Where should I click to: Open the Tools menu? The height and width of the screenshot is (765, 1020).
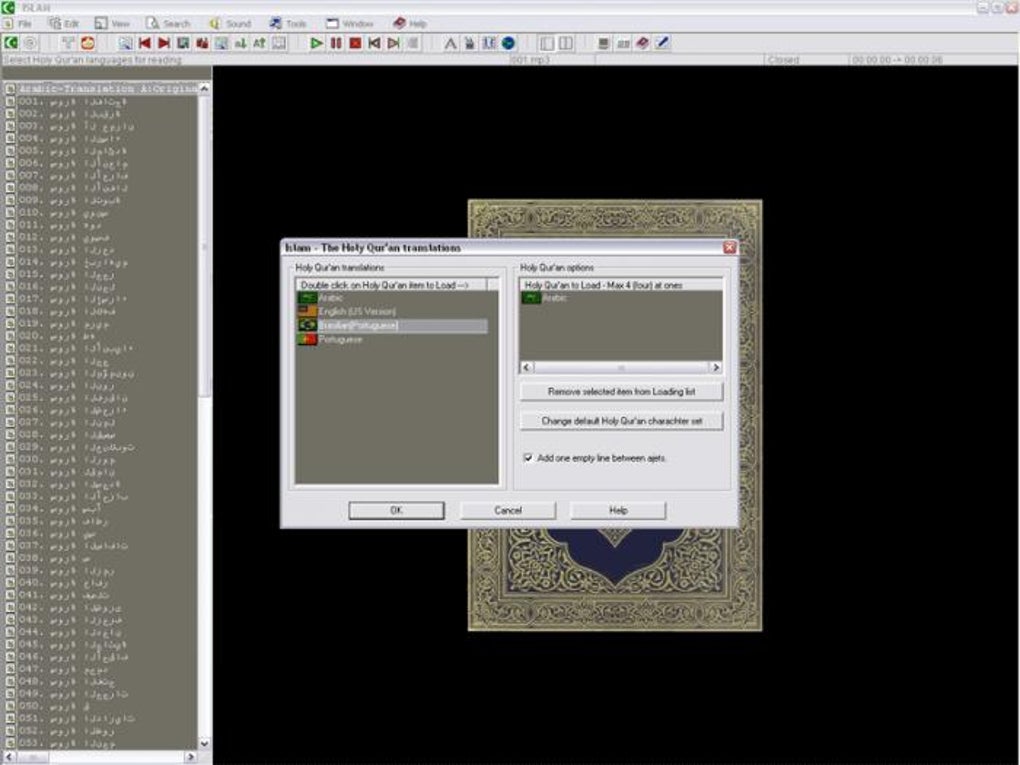[x=288, y=23]
